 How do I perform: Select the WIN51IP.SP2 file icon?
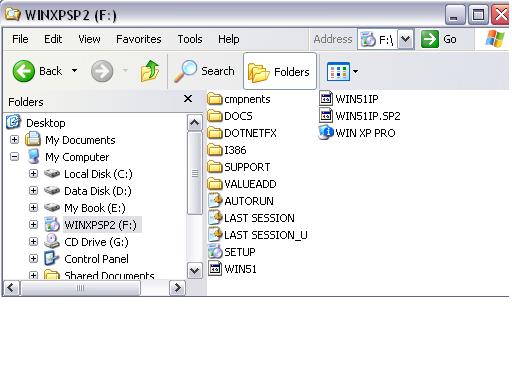[x=326, y=116]
